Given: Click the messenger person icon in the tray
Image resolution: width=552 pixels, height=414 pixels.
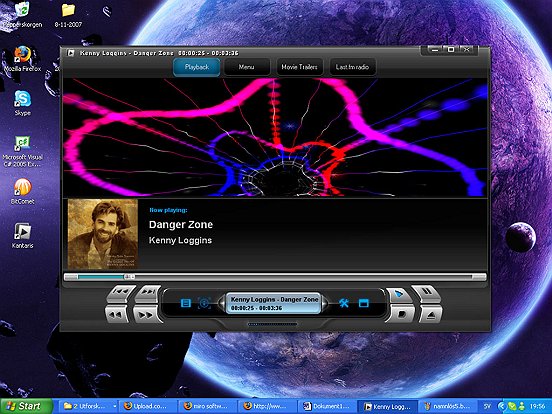Looking at the screenshot, I should point(521,406).
